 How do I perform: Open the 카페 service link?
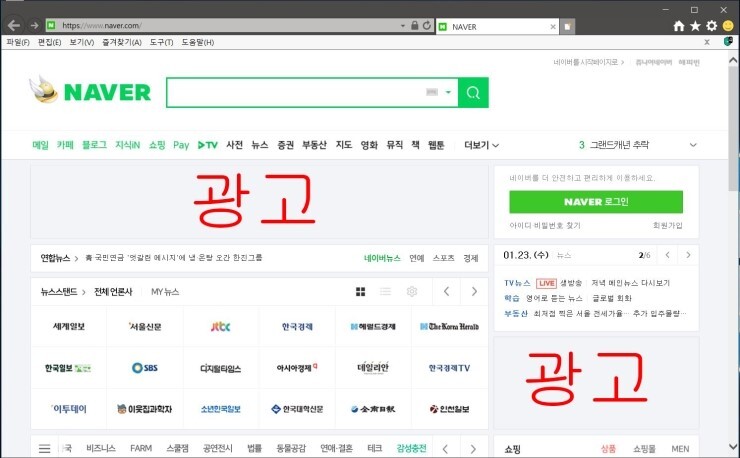point(65,145)
